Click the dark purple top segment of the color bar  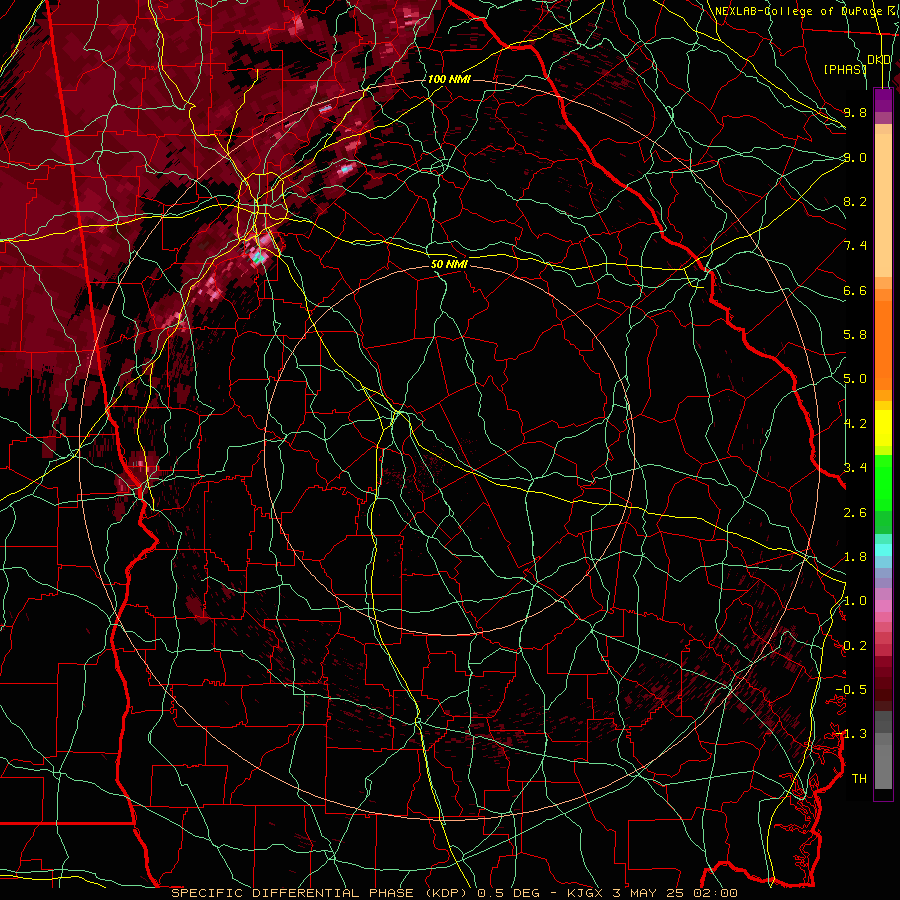883,100
